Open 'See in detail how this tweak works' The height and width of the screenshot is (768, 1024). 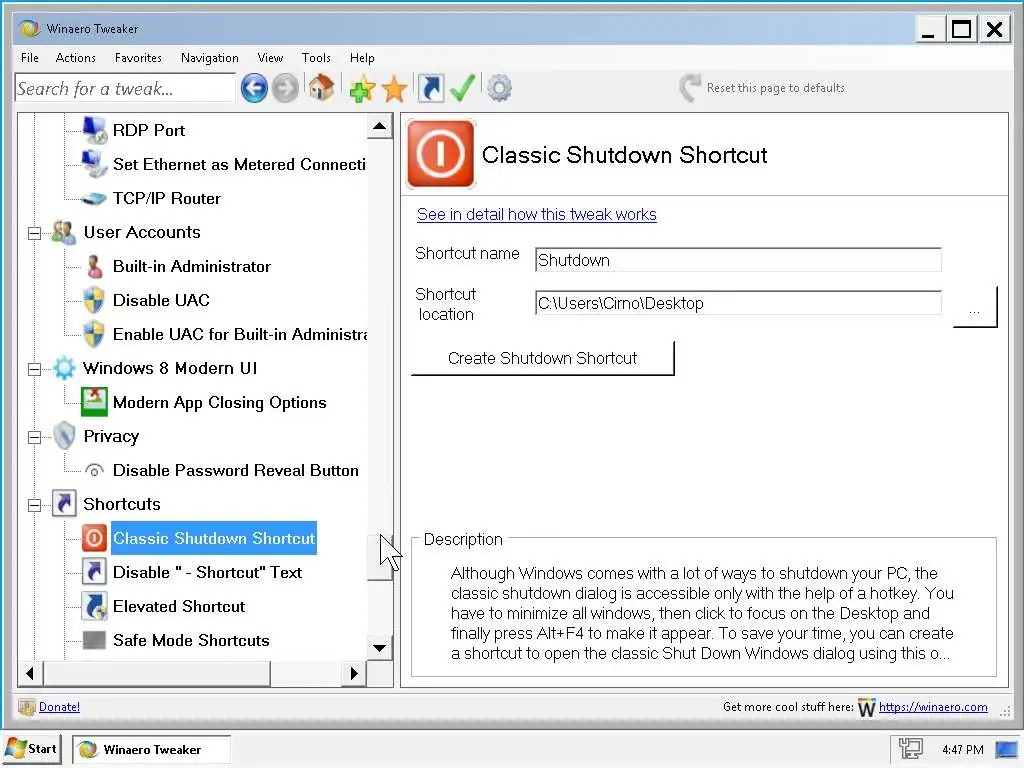[x=536, y=214]
